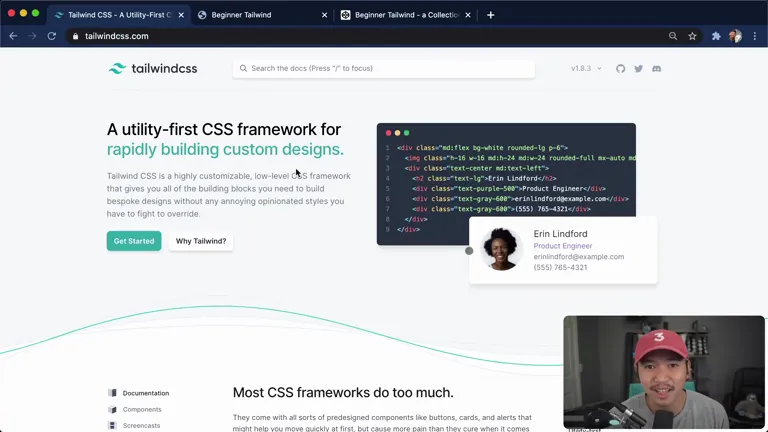Click the green dot in code window

point(407,133)
